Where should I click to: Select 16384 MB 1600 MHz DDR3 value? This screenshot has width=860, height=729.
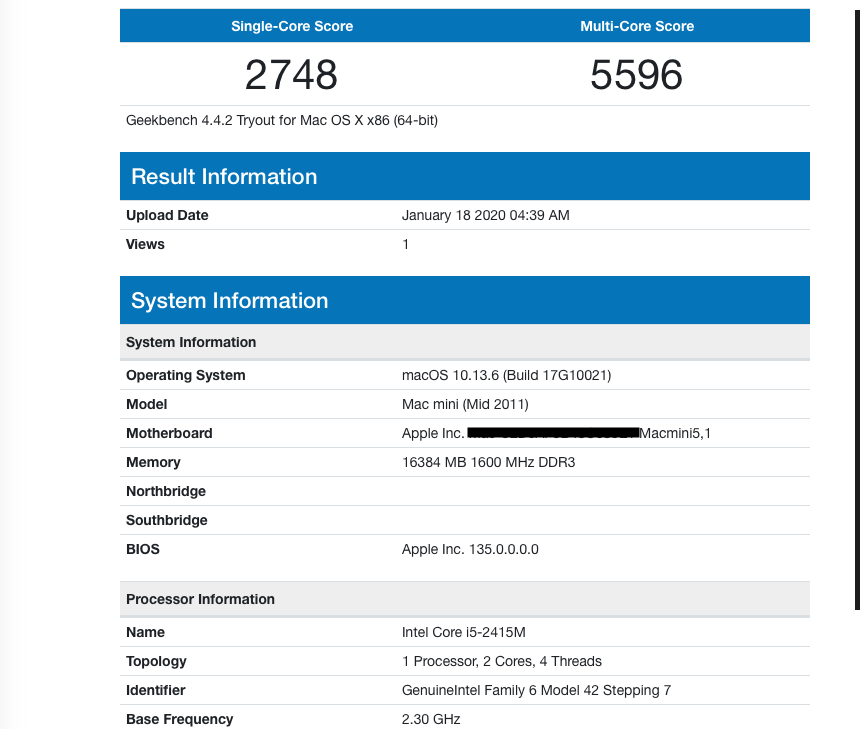click(489, 462)
